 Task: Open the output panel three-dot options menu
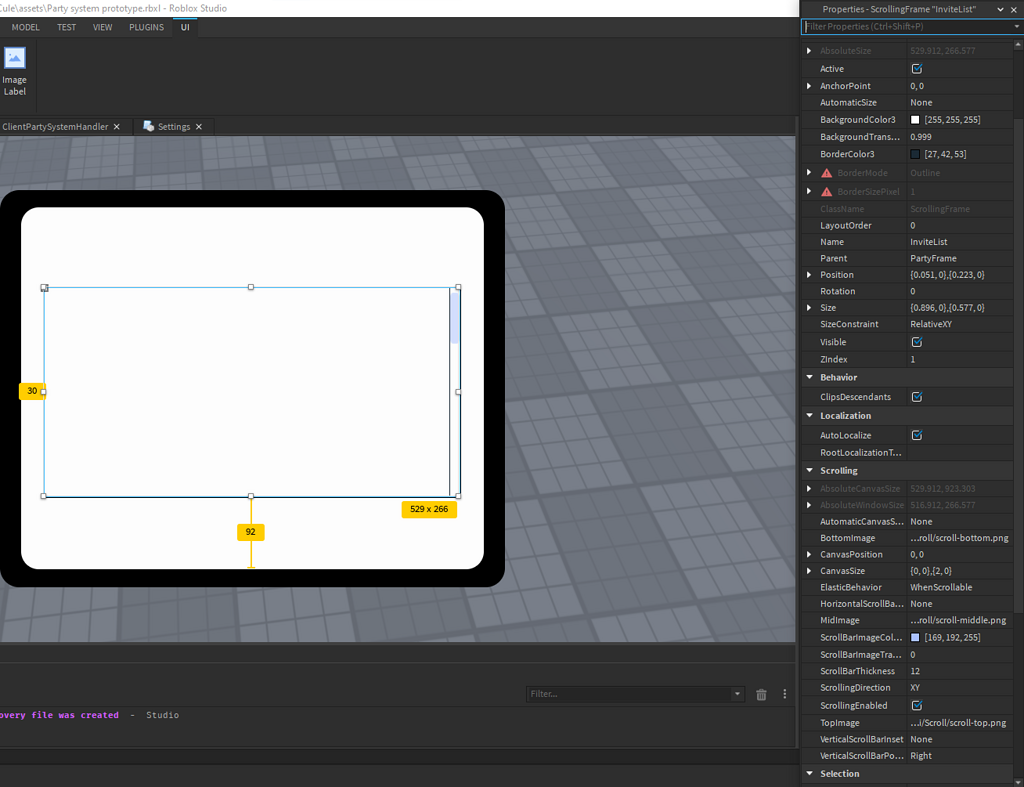[785, 694]
